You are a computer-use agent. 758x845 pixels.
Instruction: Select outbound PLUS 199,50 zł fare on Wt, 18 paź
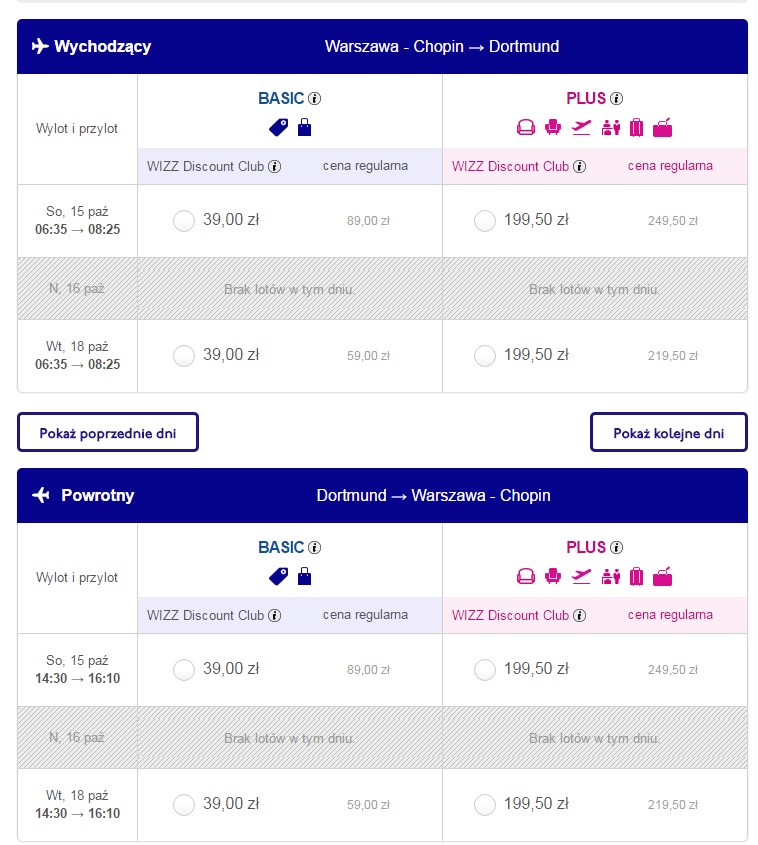pyautogui.click(x=485, y=356)
